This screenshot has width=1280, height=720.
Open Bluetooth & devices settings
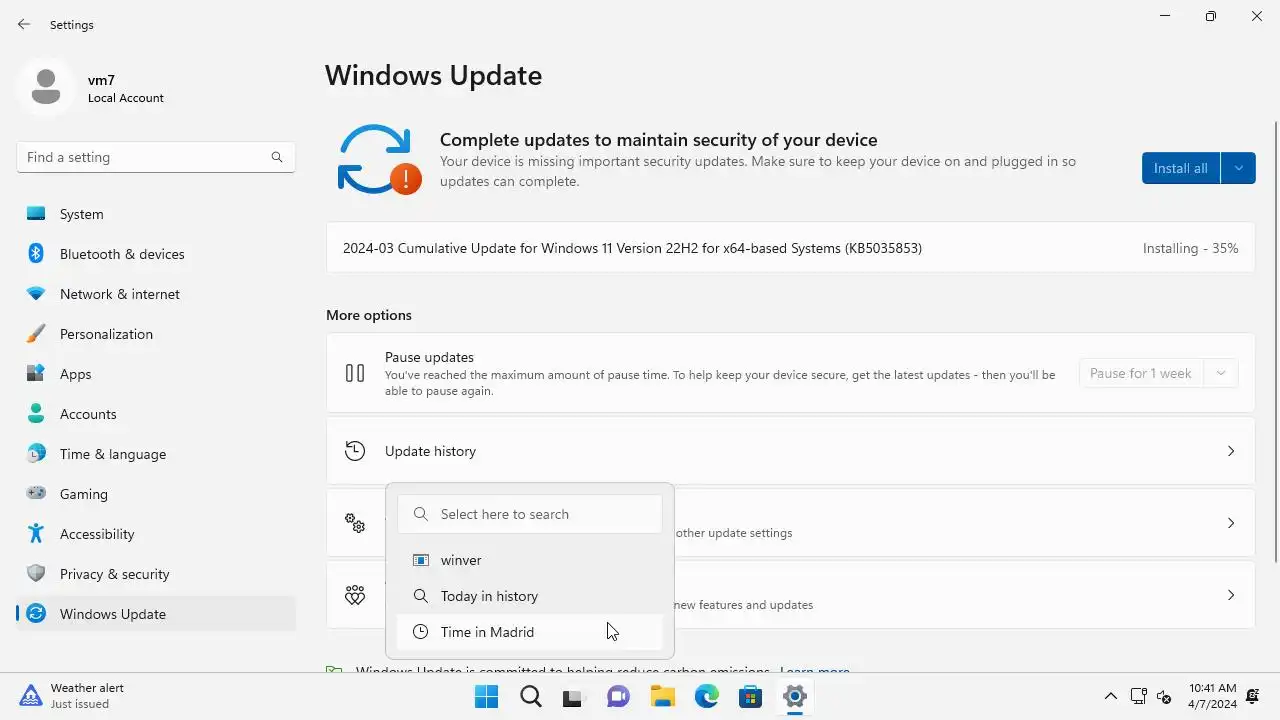(x=156, y=254)
